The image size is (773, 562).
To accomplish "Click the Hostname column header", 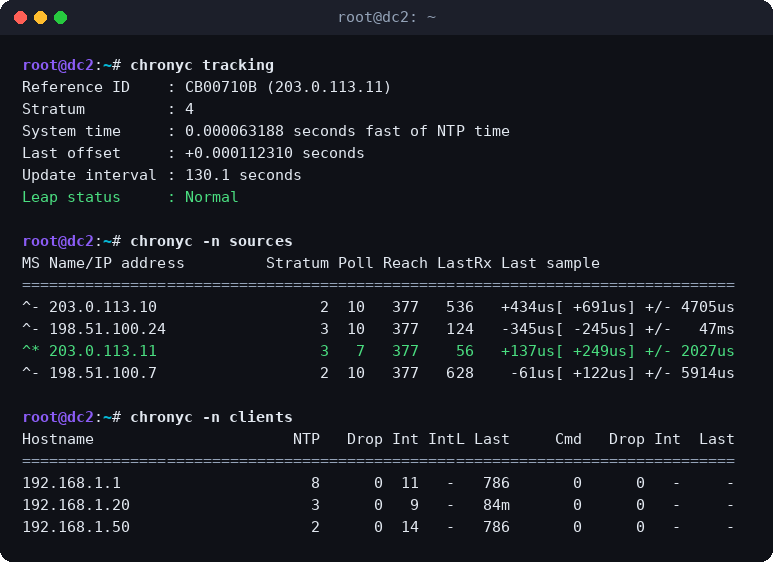I will pos(58,439).
